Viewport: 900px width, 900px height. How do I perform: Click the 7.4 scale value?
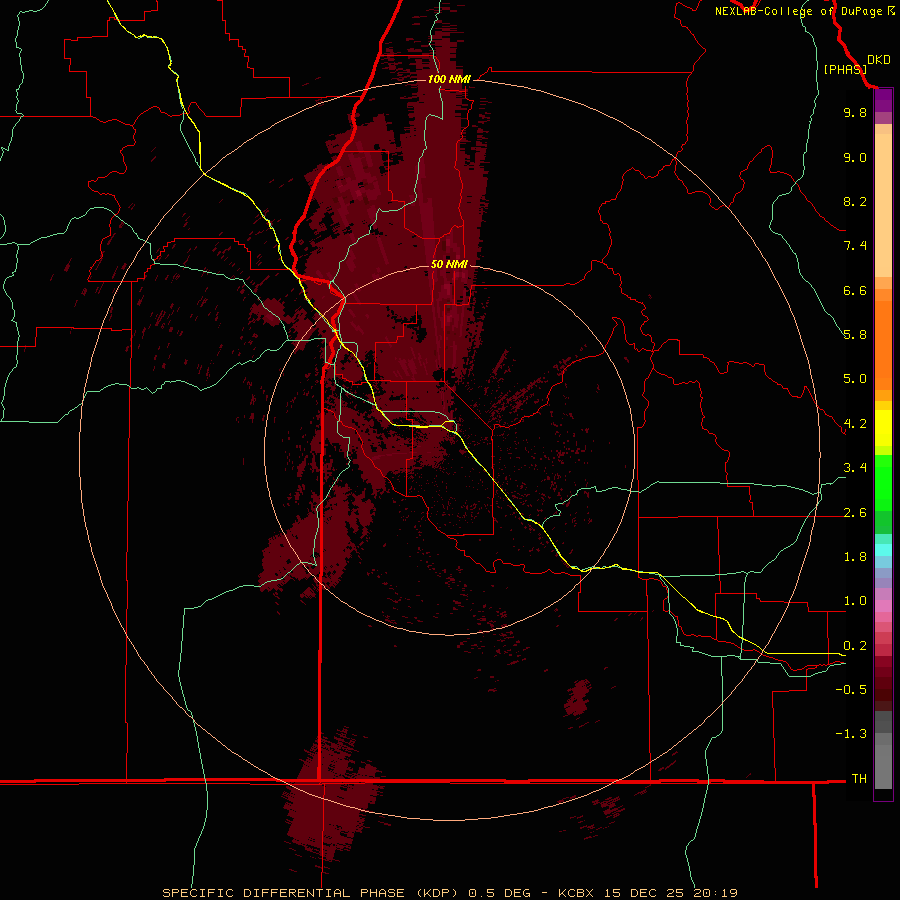tap(855, 246)
